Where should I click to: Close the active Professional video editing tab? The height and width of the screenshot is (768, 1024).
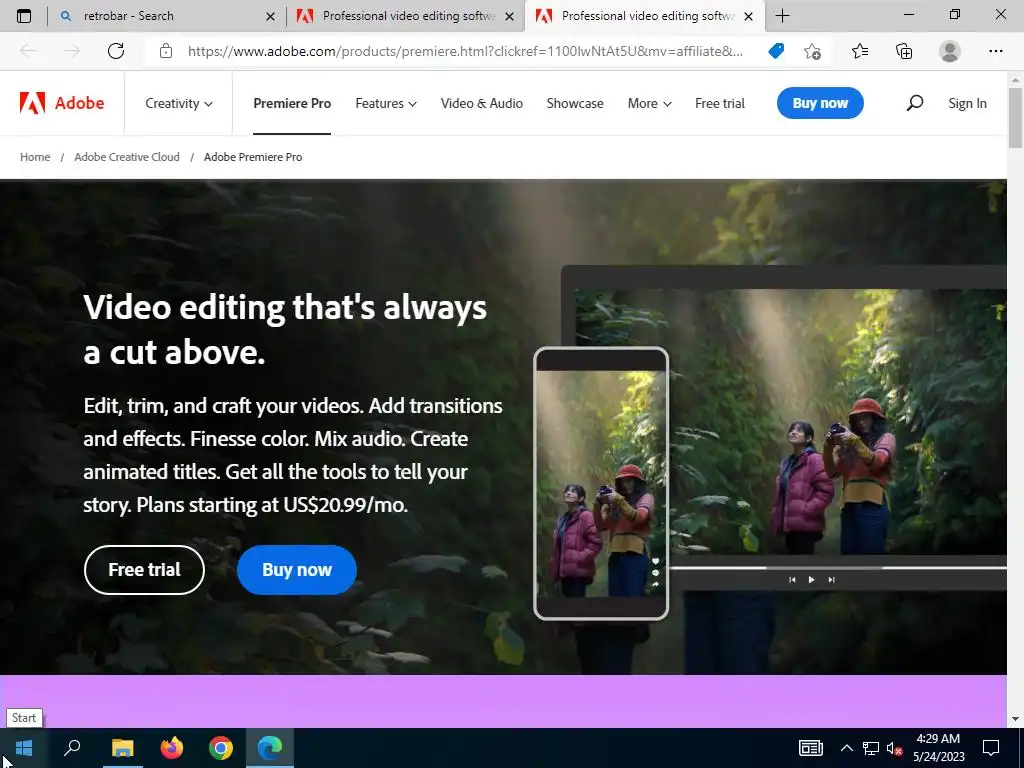tap(748, 16)
